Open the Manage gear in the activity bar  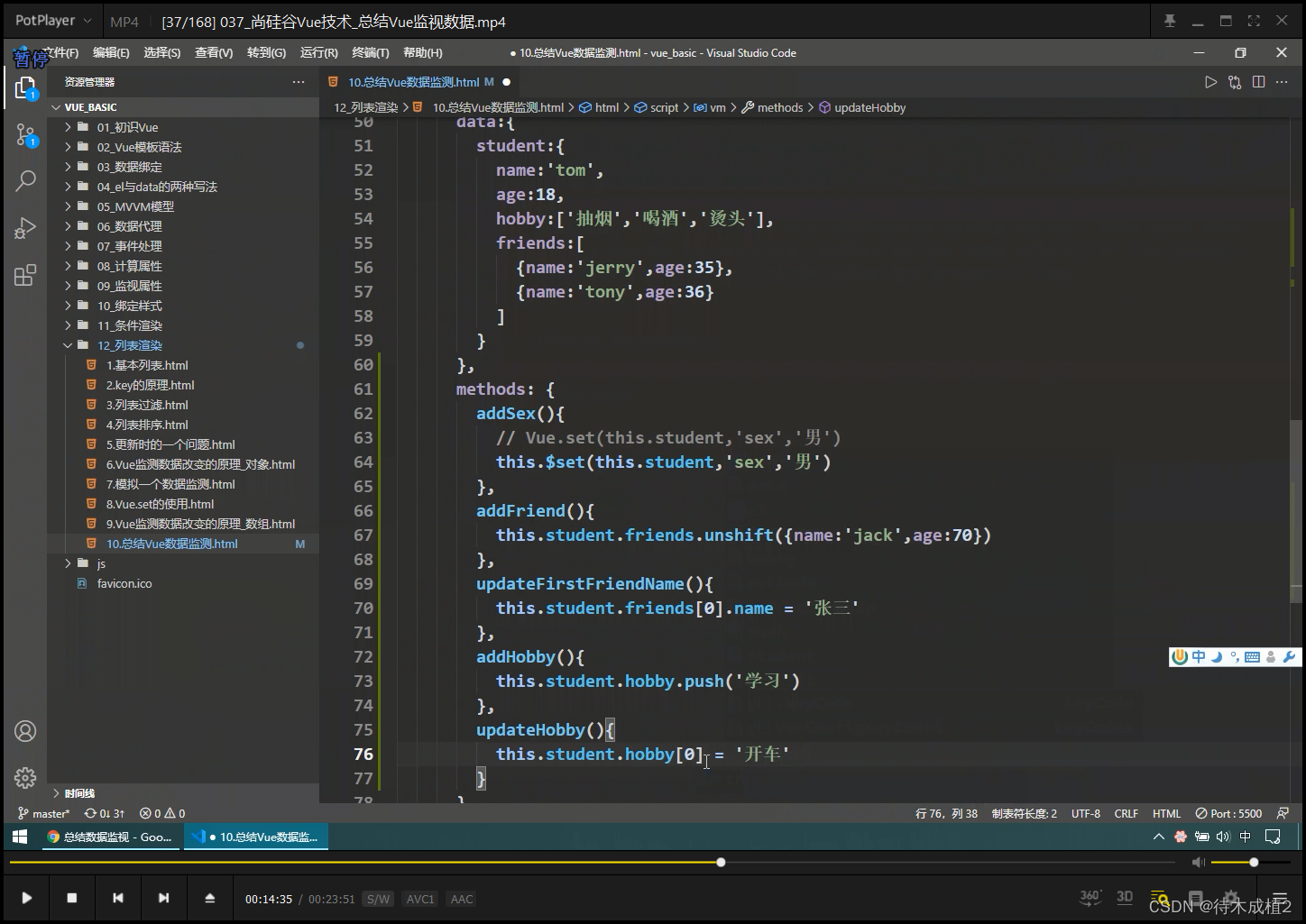(x=25, y=777)
